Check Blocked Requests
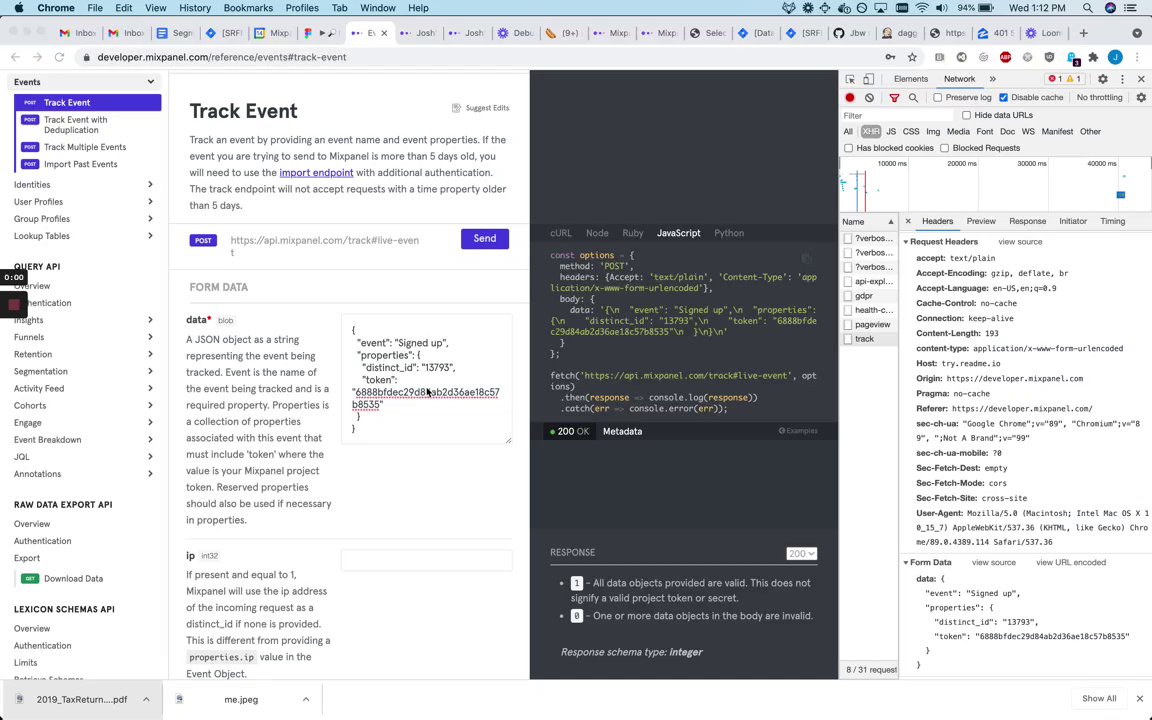 click(945, 148)
